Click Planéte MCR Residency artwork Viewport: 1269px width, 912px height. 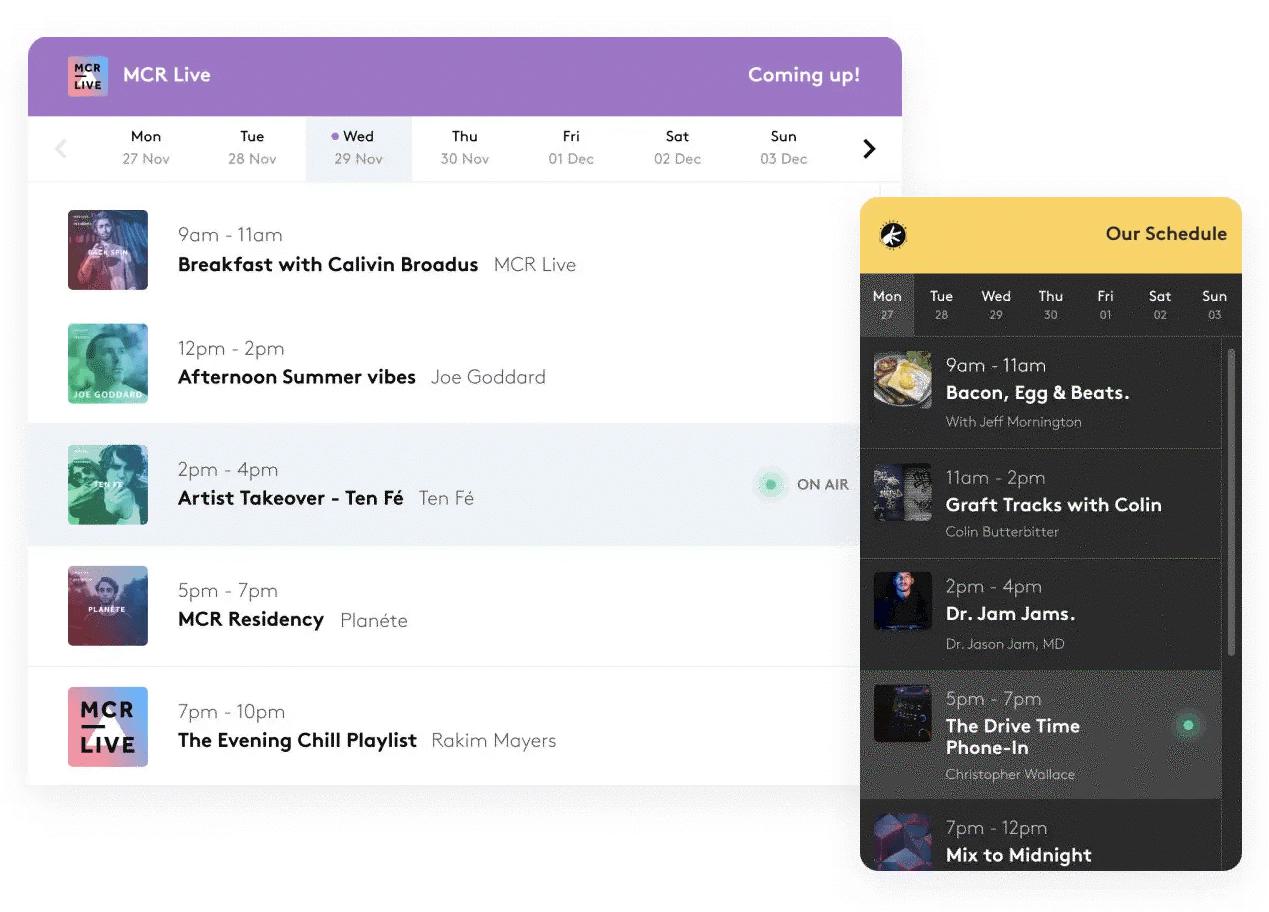pyautogui.click(x=108, y=606)
